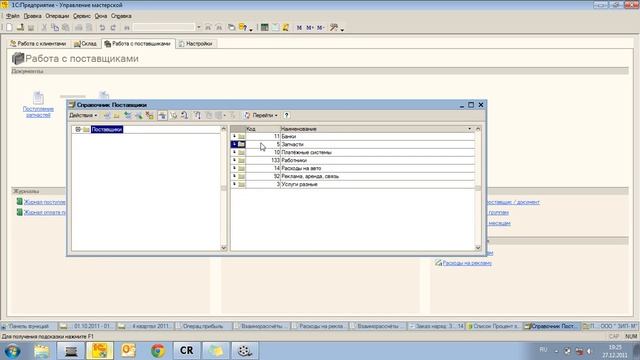This screenshot has width=640, height=360.
Task: Open the Операции menu
Action: pyautogui.click(x=57, y=16)
